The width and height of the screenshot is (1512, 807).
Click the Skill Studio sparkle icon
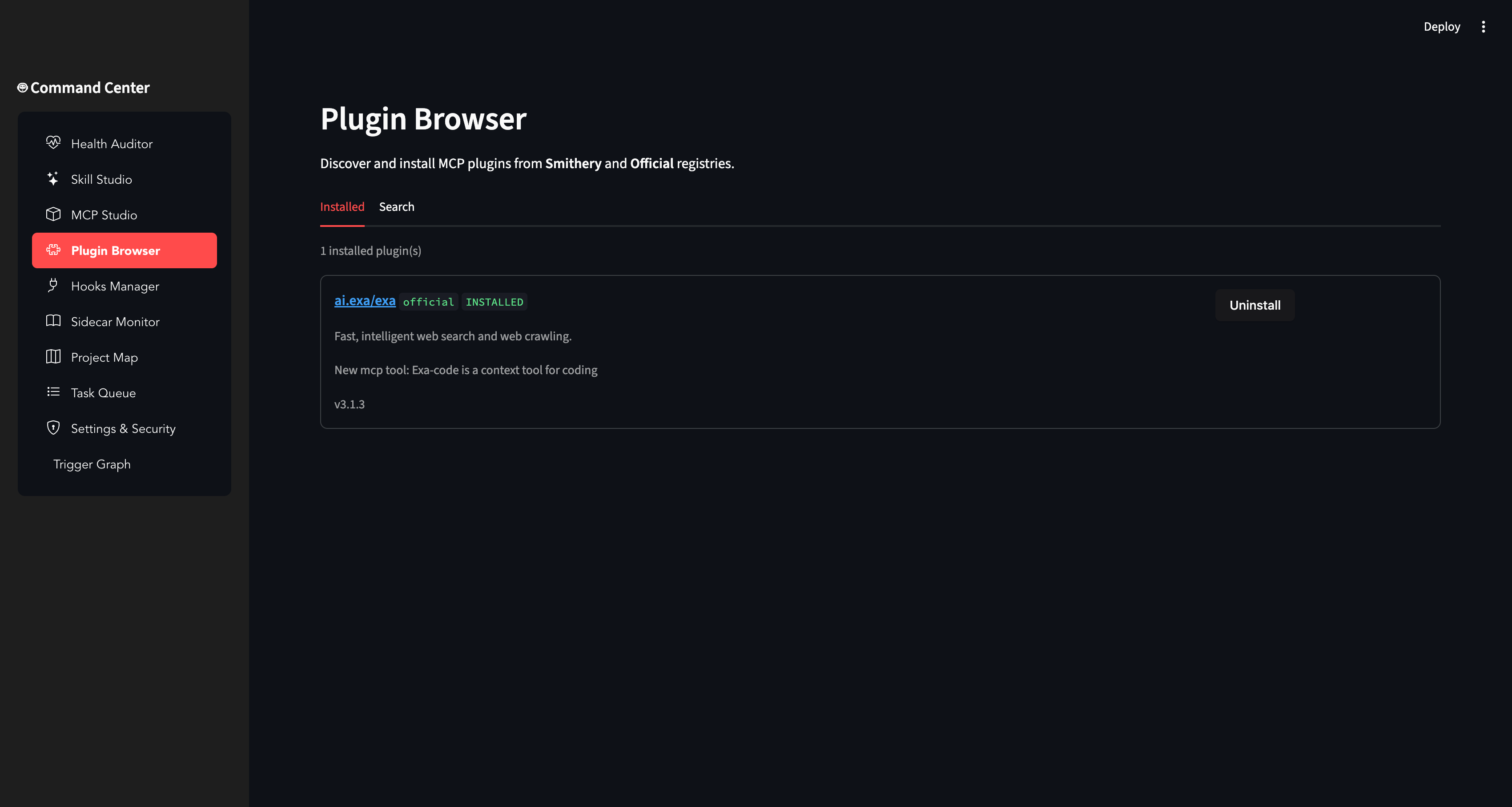[x=53, y=178]
